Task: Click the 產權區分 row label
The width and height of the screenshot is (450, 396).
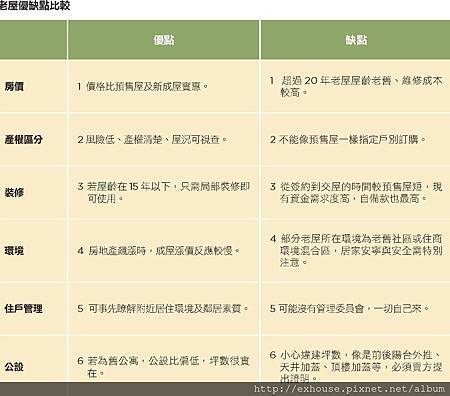Action: 24,139
